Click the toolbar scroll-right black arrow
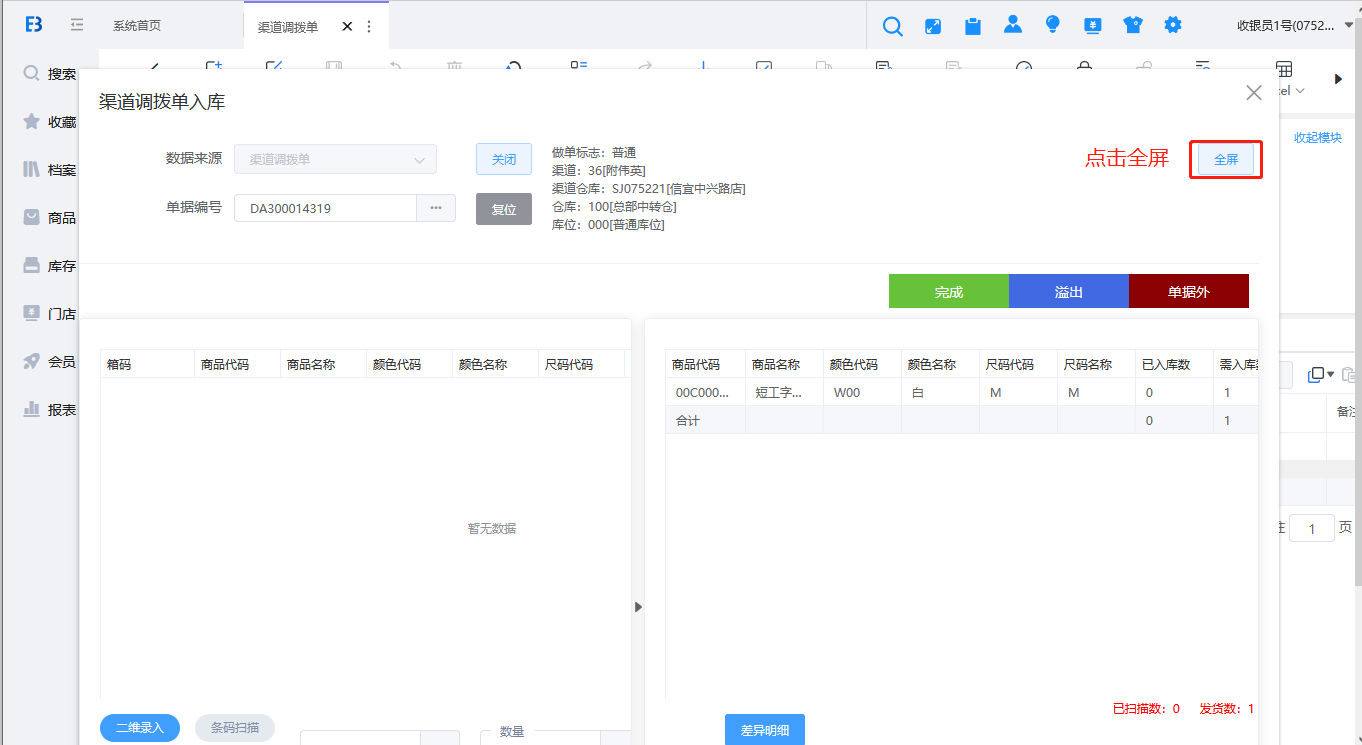This screenshot has width=1362, height=745. (x=1339, y=78)
